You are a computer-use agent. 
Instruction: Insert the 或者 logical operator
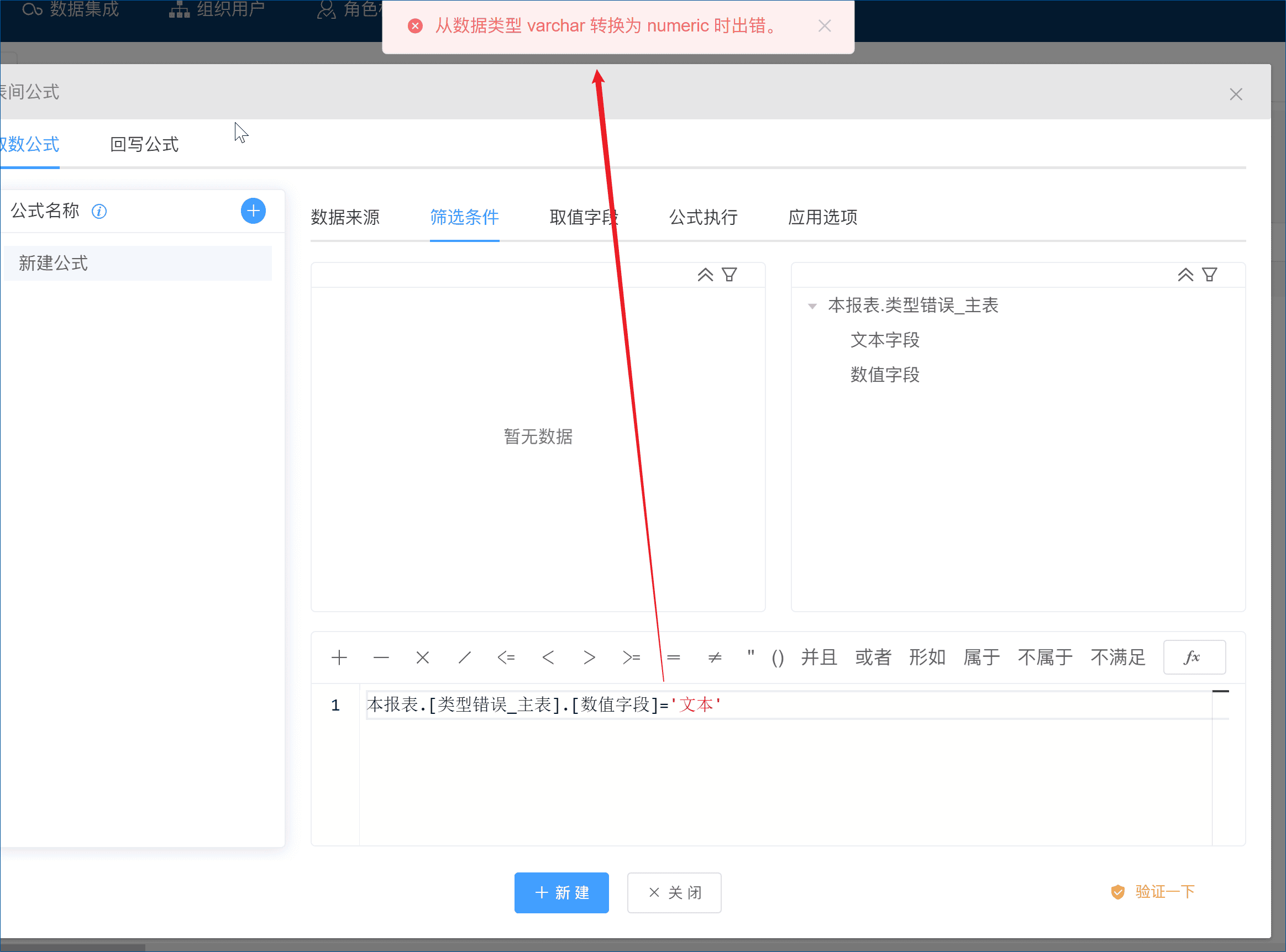873,658
